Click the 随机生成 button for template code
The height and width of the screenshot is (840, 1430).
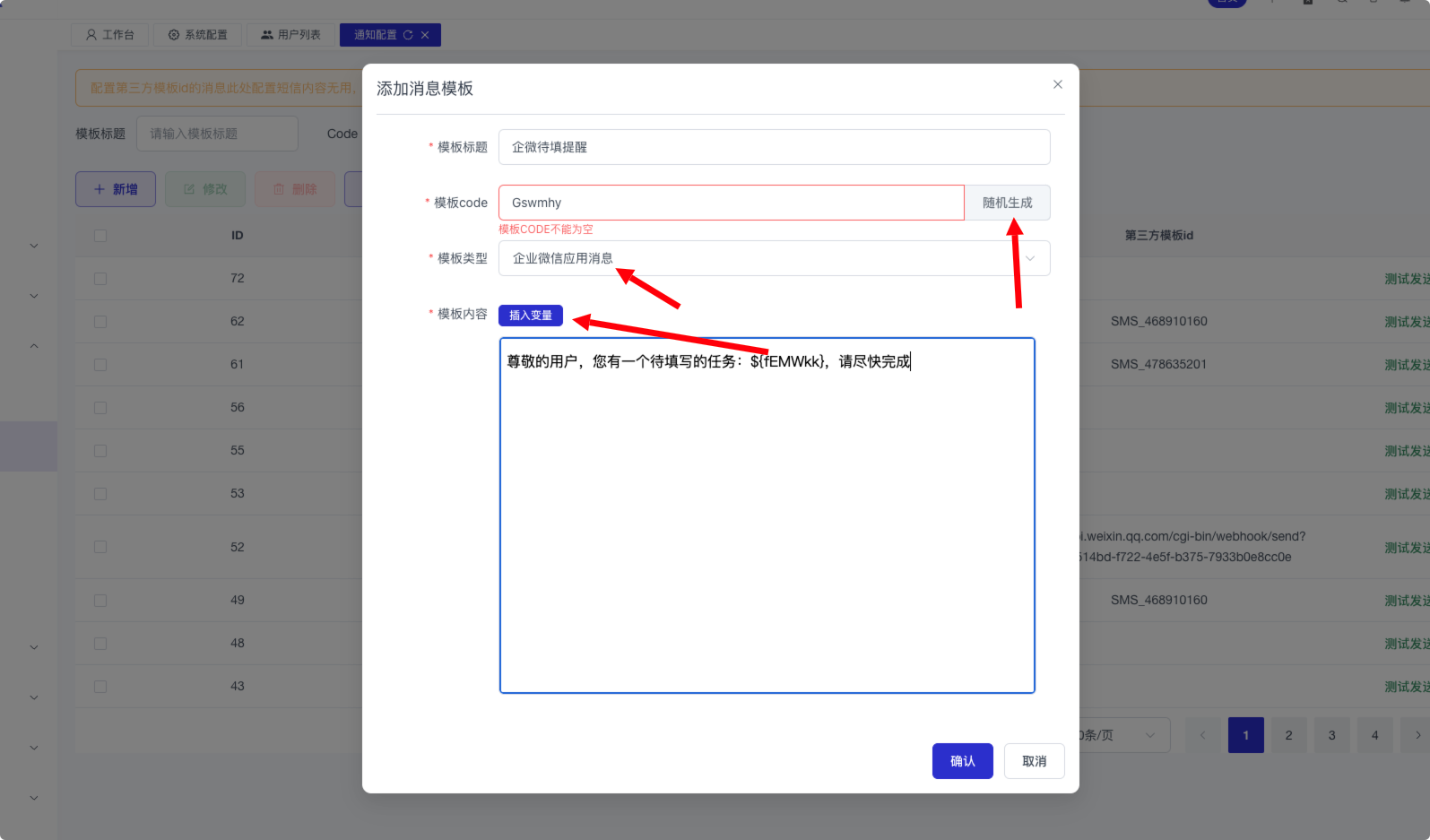pos(1008,203)
